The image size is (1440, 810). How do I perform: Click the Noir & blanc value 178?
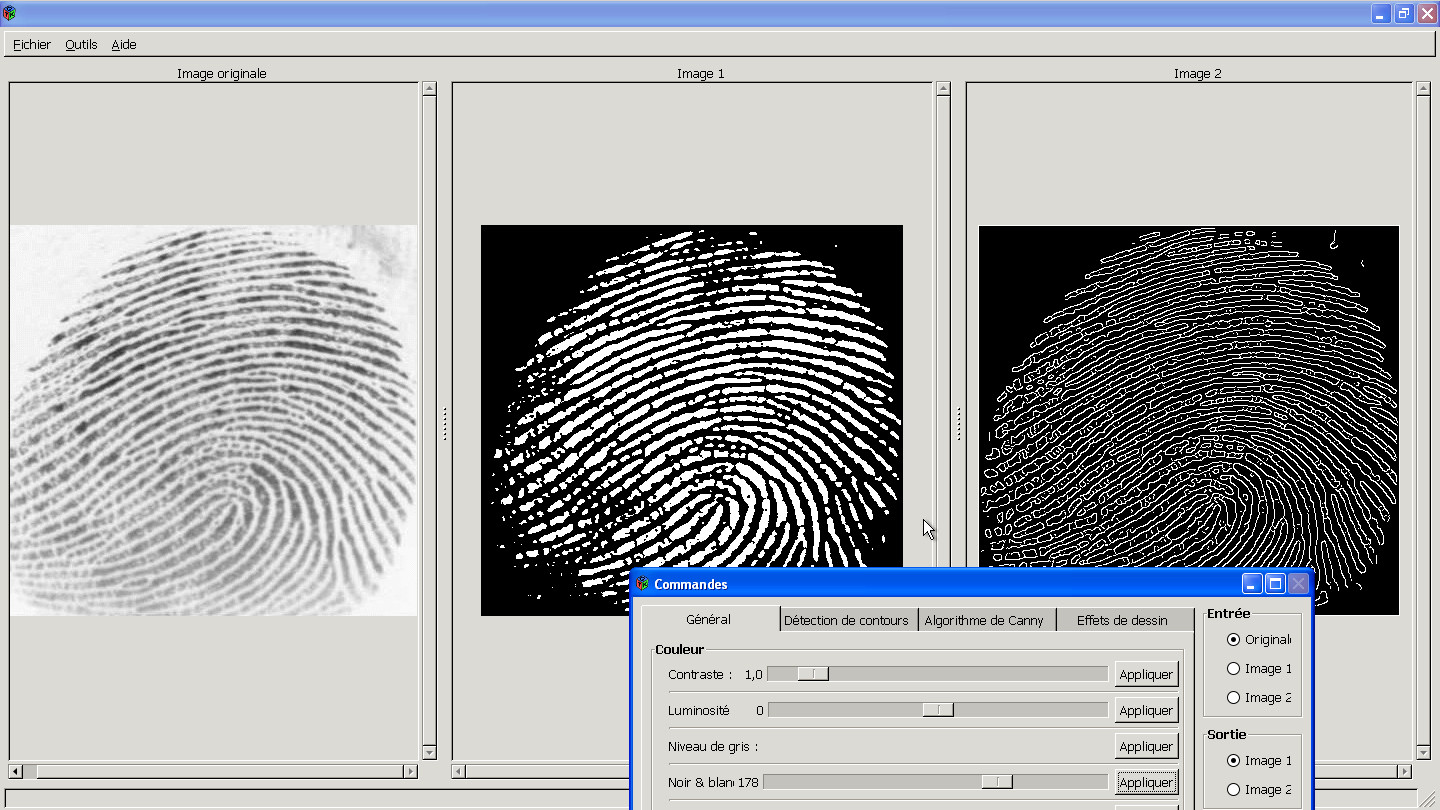tap(748, 783)
